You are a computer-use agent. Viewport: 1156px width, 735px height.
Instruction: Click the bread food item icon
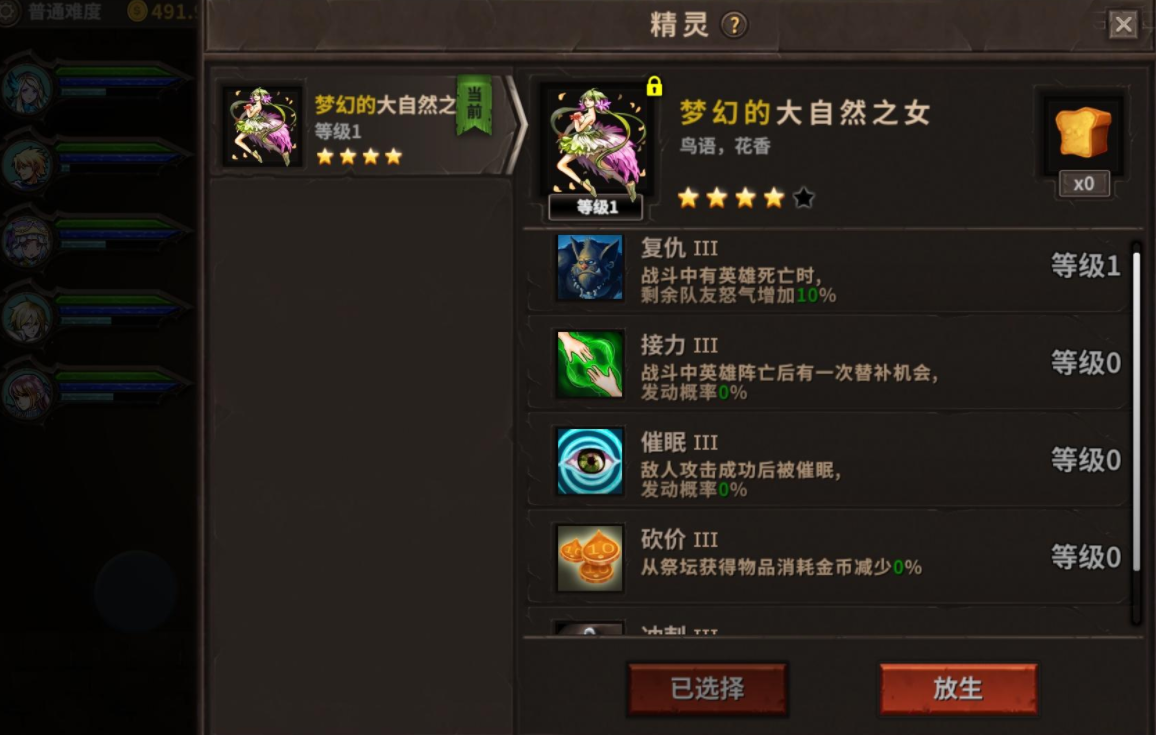pyautogui.click(x=1082, y=132)
